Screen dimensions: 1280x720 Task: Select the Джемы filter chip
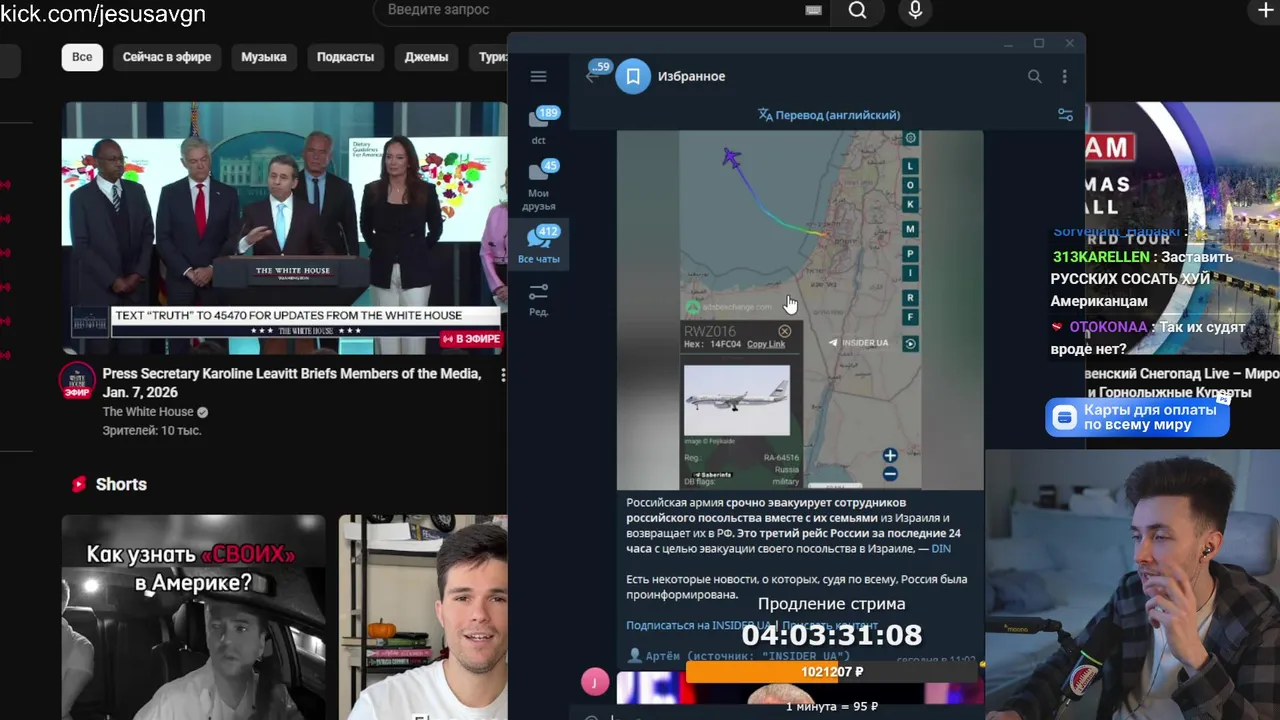426,57
